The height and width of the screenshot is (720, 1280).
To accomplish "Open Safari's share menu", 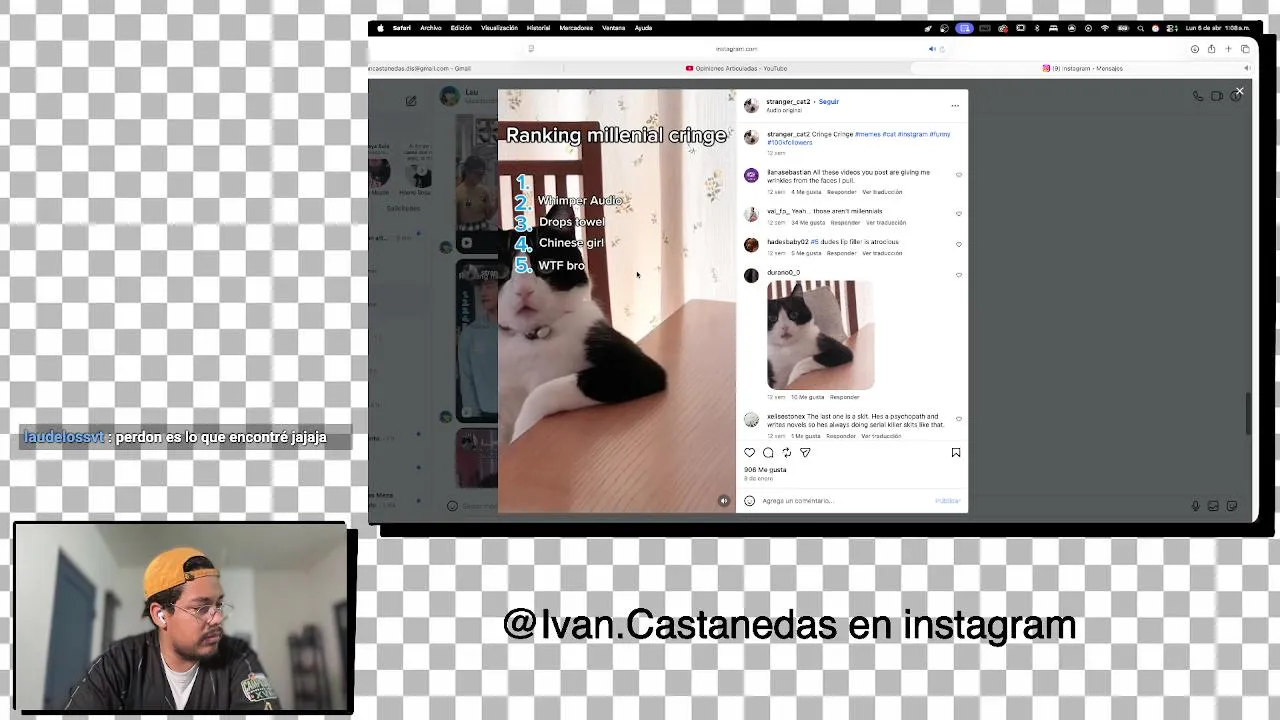I will tap(1211, 49).
